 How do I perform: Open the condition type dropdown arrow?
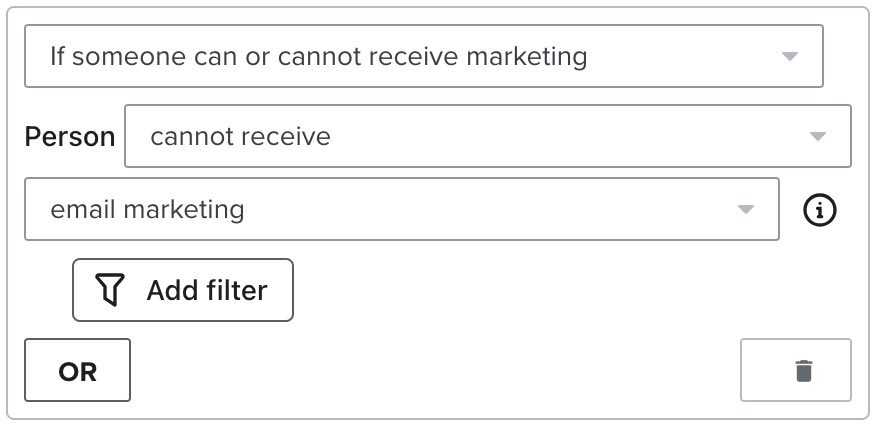click(x=789, y=57)
